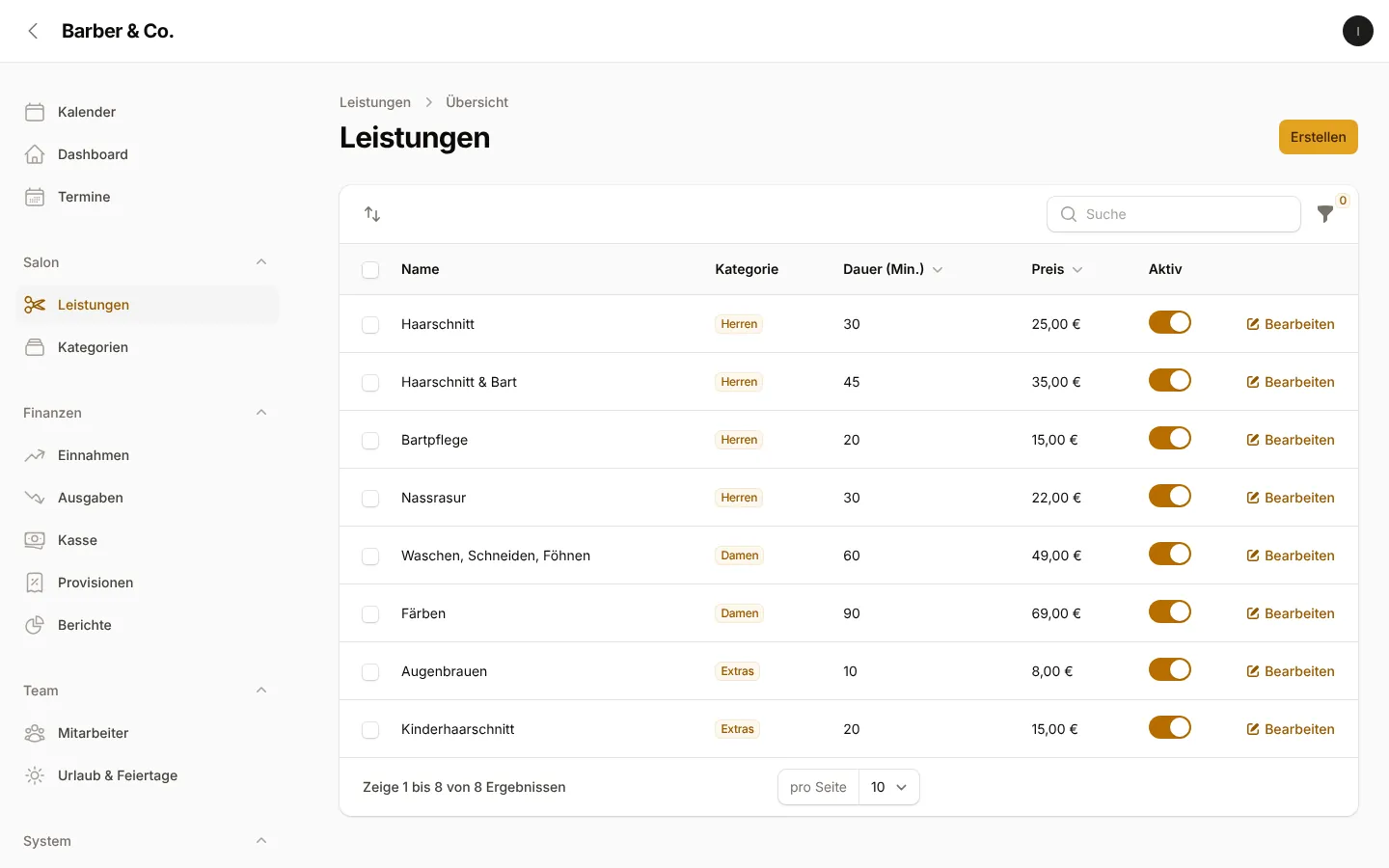Open the Kalender calendar icon
The width and height of the screenshot is (1389, 868).
click(35, 112)
